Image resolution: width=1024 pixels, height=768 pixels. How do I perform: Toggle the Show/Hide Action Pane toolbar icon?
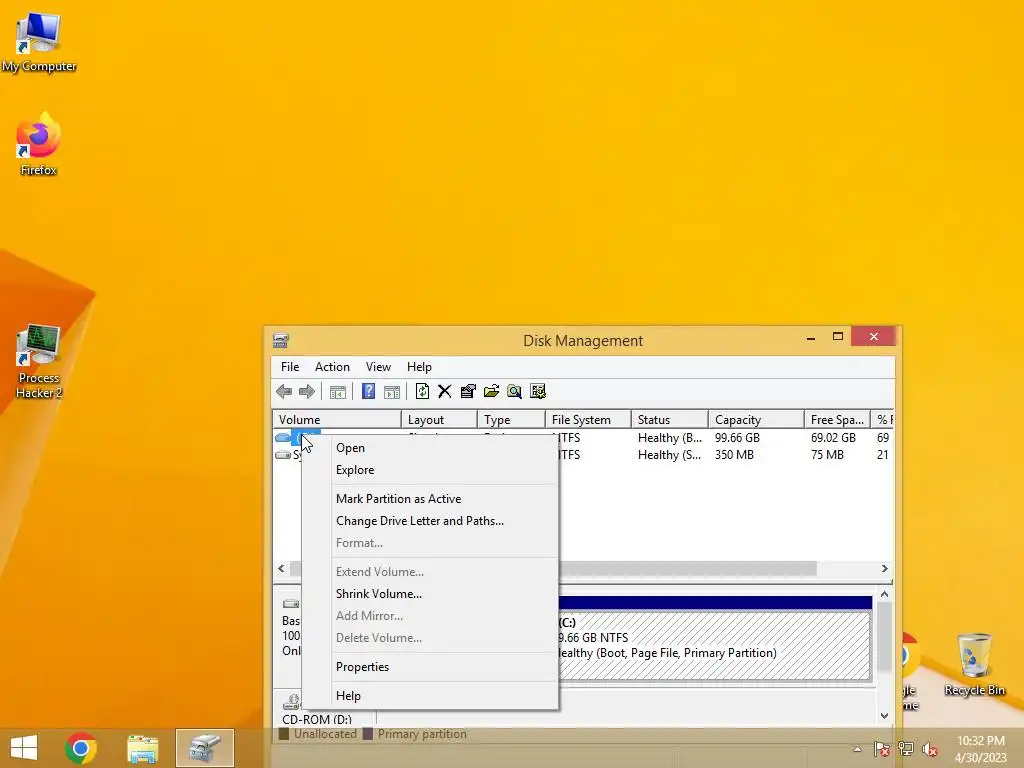click(392, 392)
